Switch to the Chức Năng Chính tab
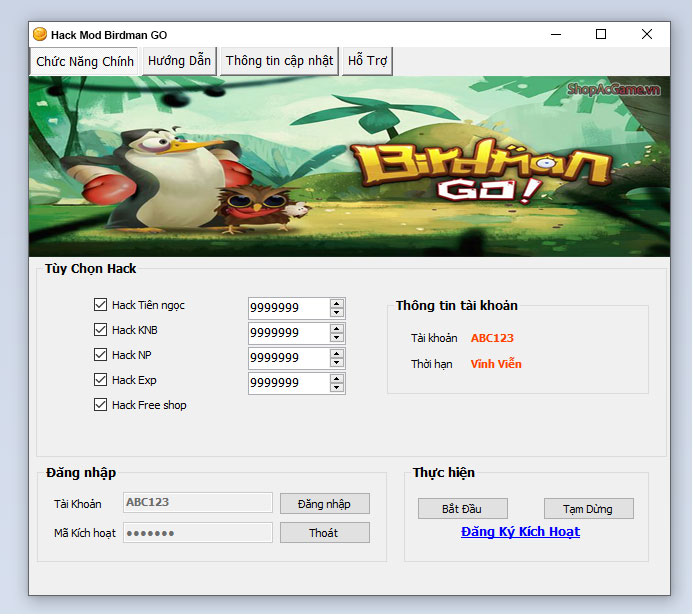This screenshot has width=693, height=616. coord(85,61)
